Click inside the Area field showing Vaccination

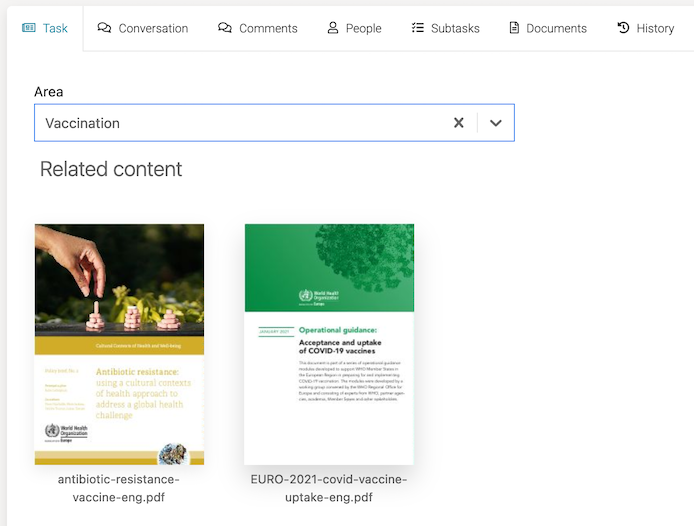tap(274, 123)
